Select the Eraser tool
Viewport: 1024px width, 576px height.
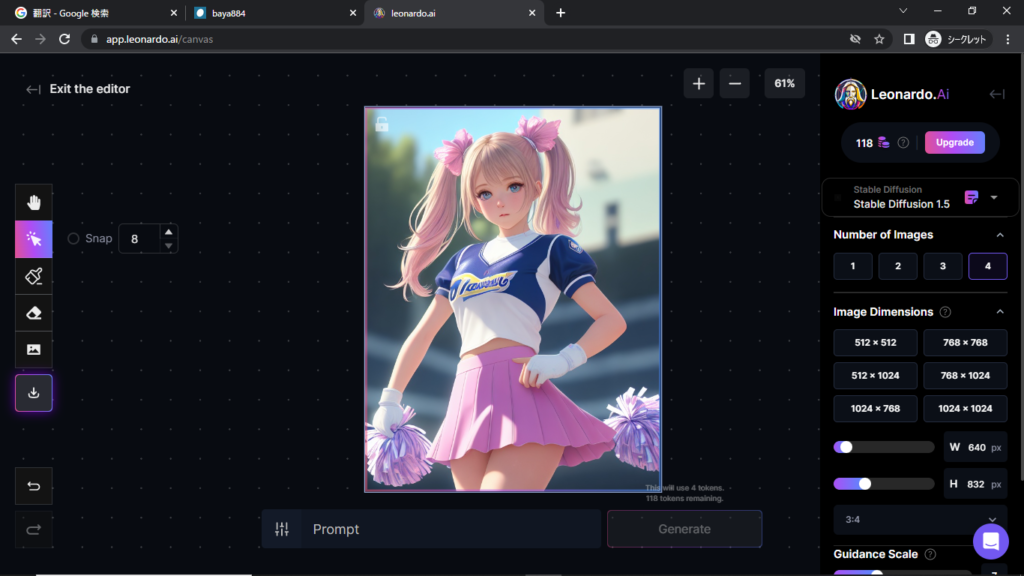point(34,313)
